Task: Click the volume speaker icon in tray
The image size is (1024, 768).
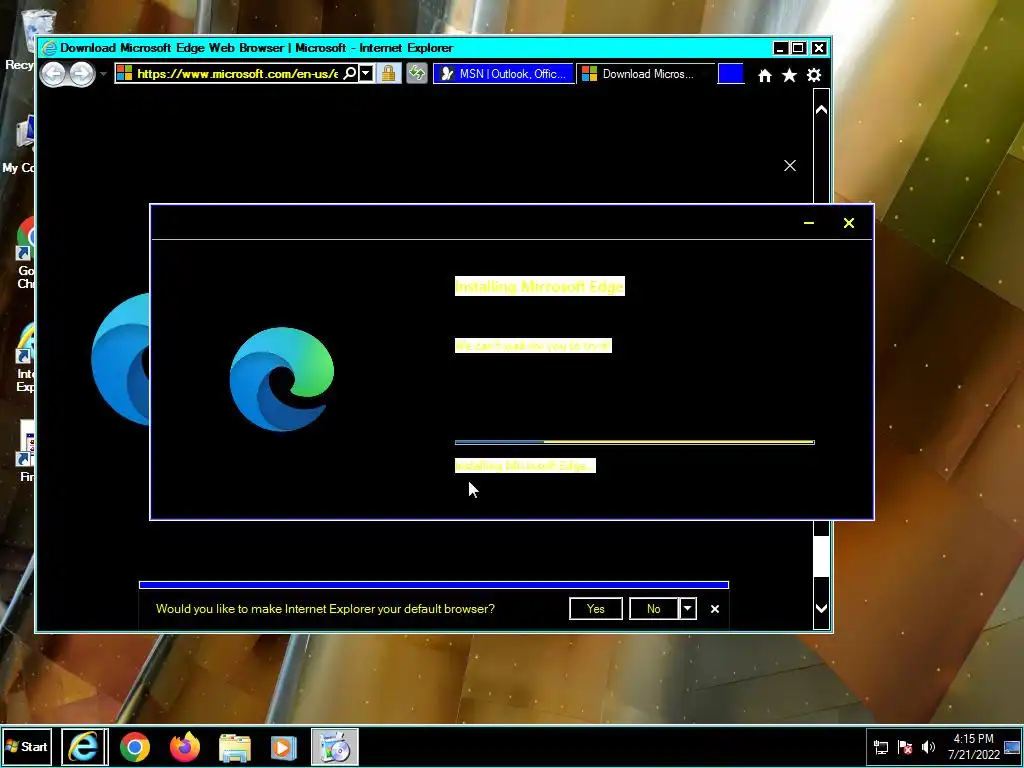Action: (928, 747)
